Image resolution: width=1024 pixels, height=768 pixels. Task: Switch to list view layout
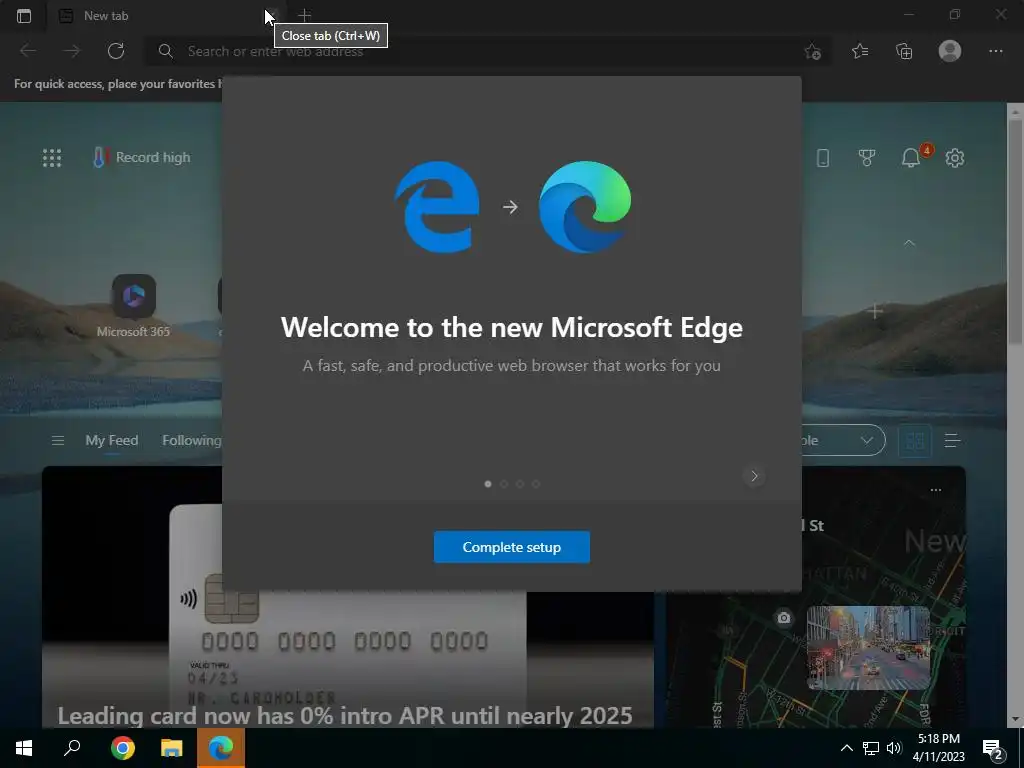[x=952, y=441]
